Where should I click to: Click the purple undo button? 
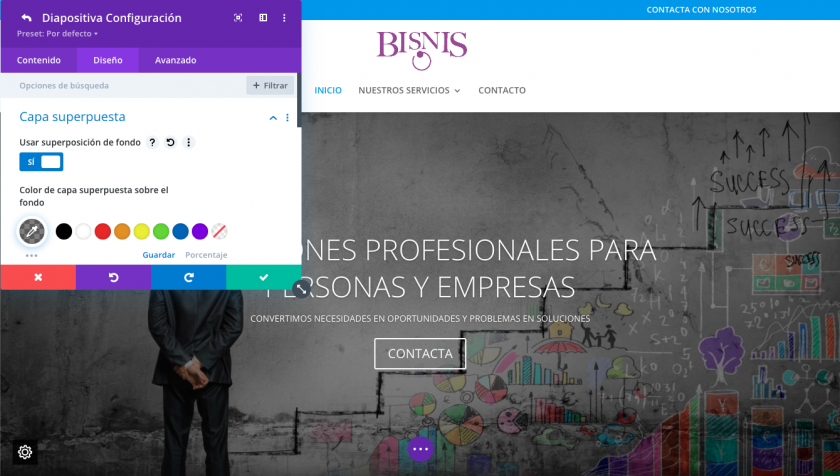(x=113, y=277)
